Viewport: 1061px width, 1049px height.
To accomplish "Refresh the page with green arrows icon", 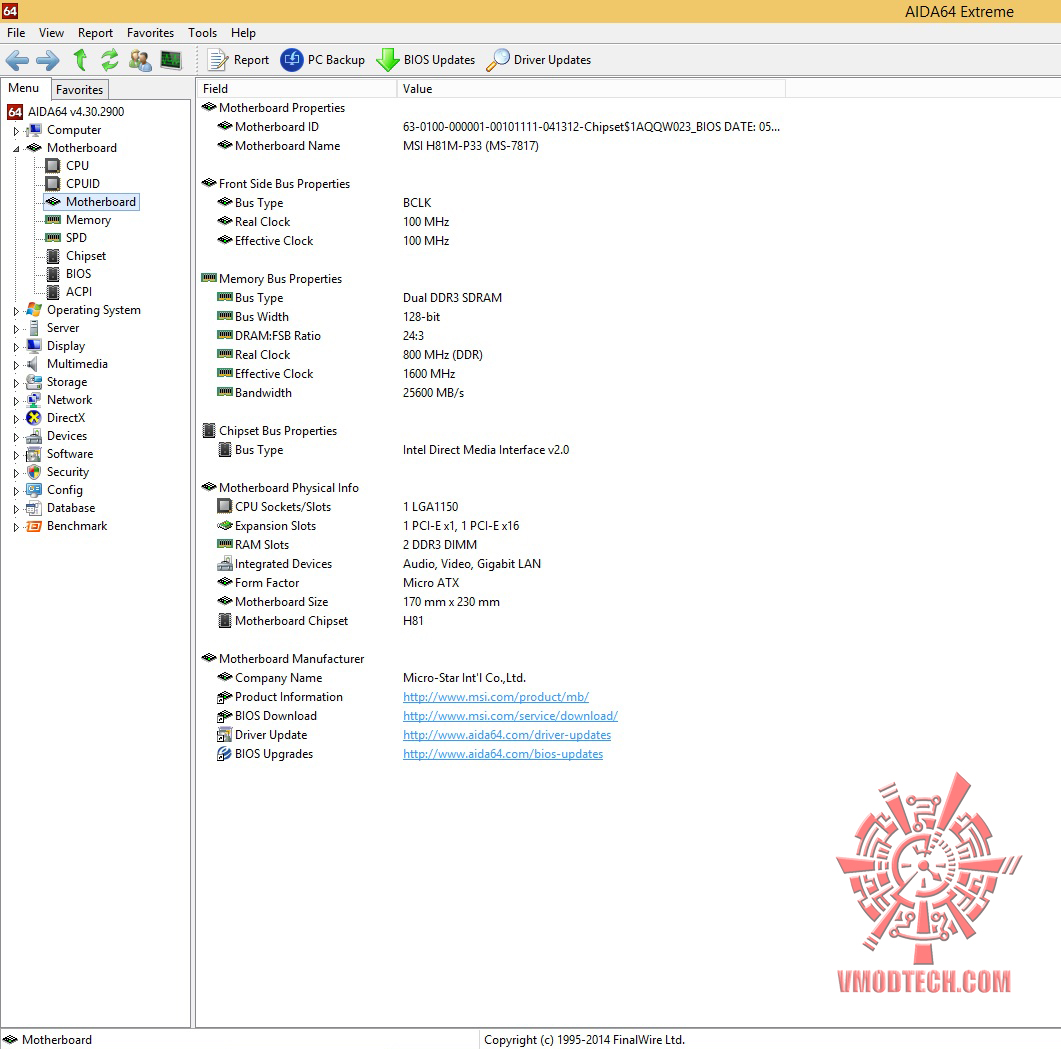I will tap(110, 60).
